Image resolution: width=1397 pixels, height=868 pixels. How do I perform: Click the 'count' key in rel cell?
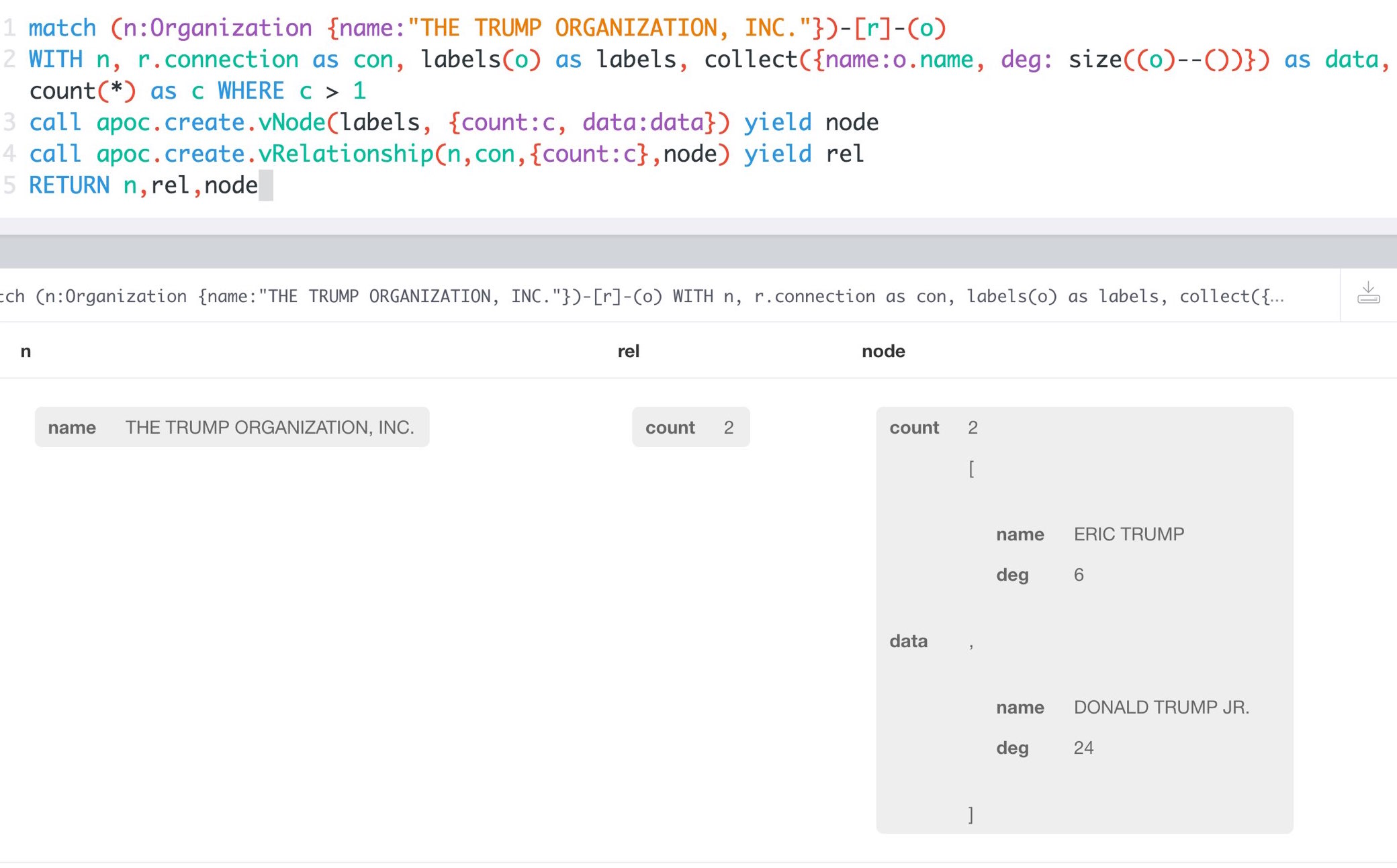[670, 427]
